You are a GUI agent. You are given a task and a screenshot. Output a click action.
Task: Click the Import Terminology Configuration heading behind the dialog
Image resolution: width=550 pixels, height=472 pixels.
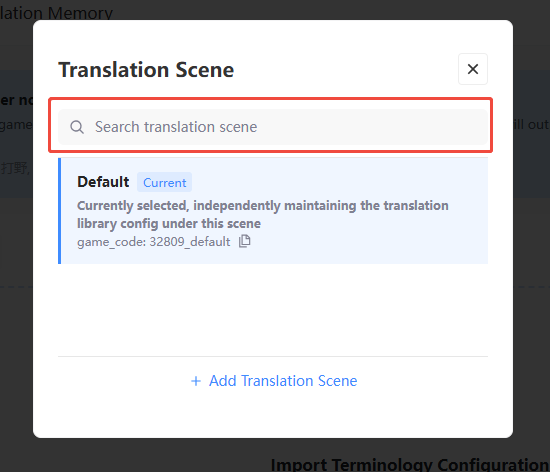pyautogui.click(x=410, y=464)
